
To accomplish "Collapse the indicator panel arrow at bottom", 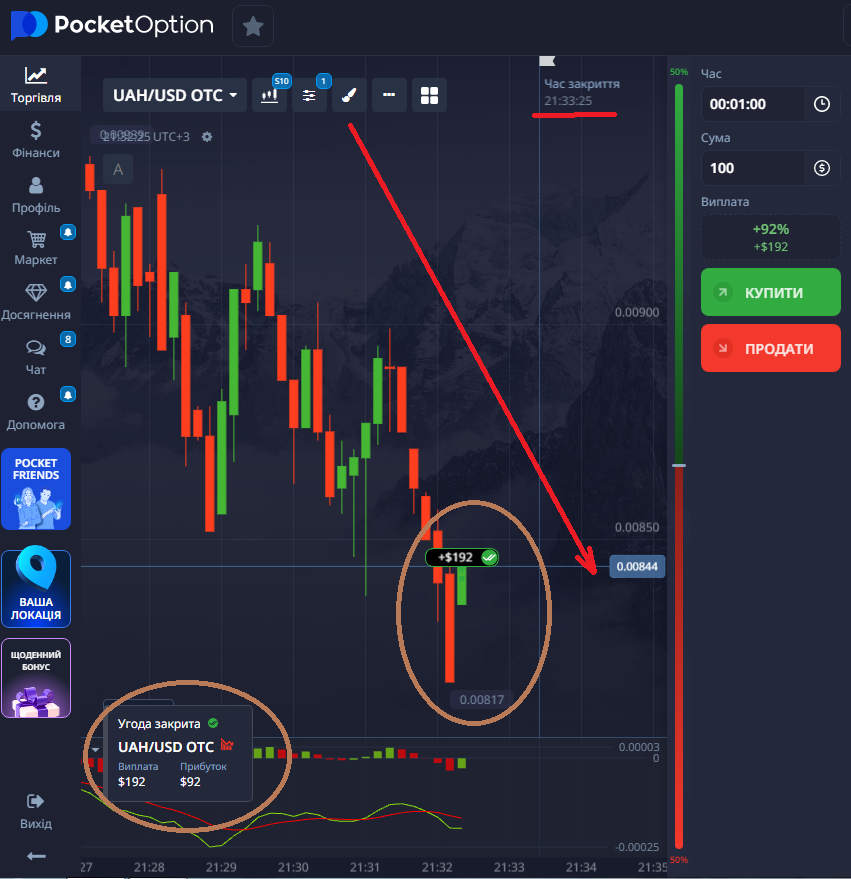I will (95, 750).
